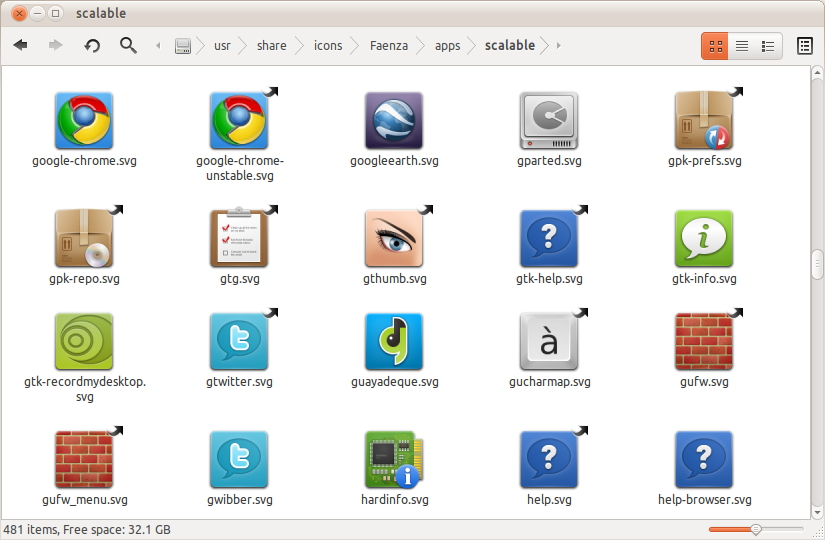Open the search tool magnifier
825x540 pixels.
128,45
